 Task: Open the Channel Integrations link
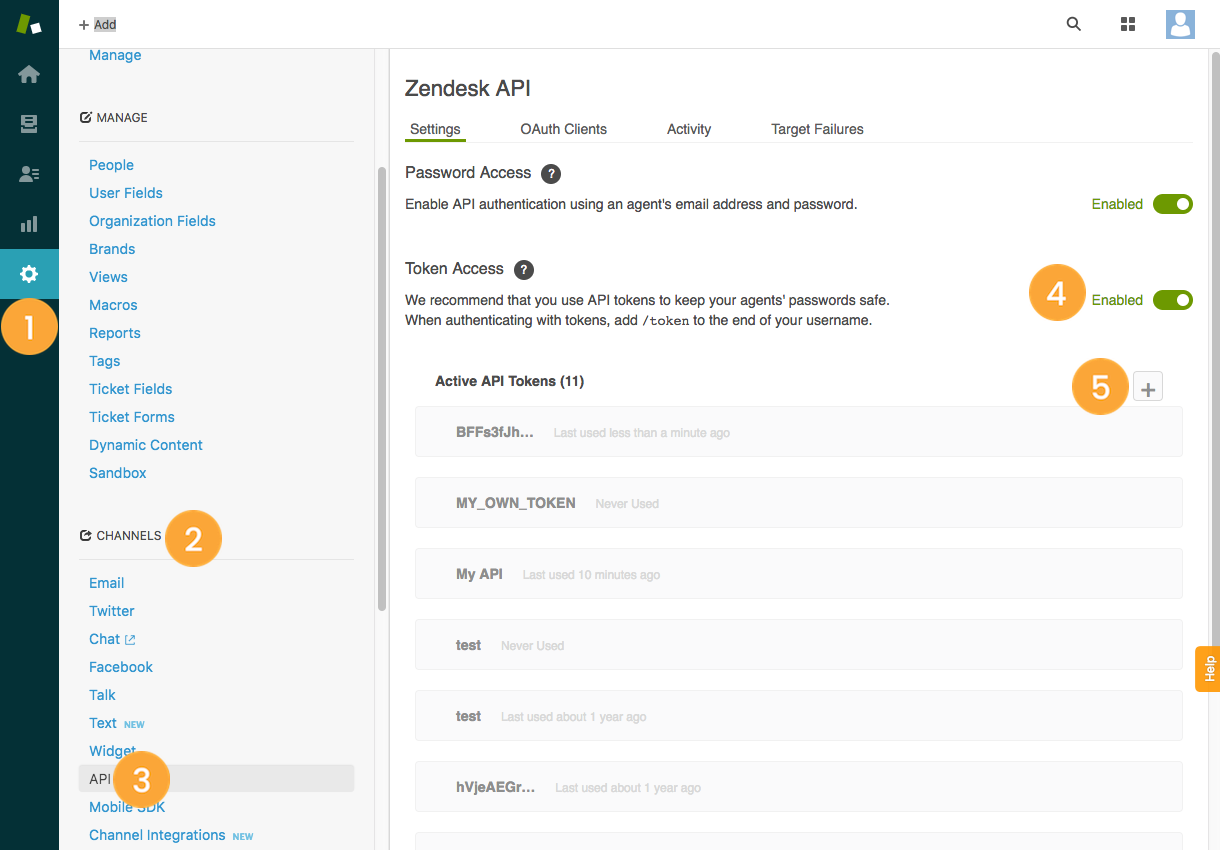(157, 835)
